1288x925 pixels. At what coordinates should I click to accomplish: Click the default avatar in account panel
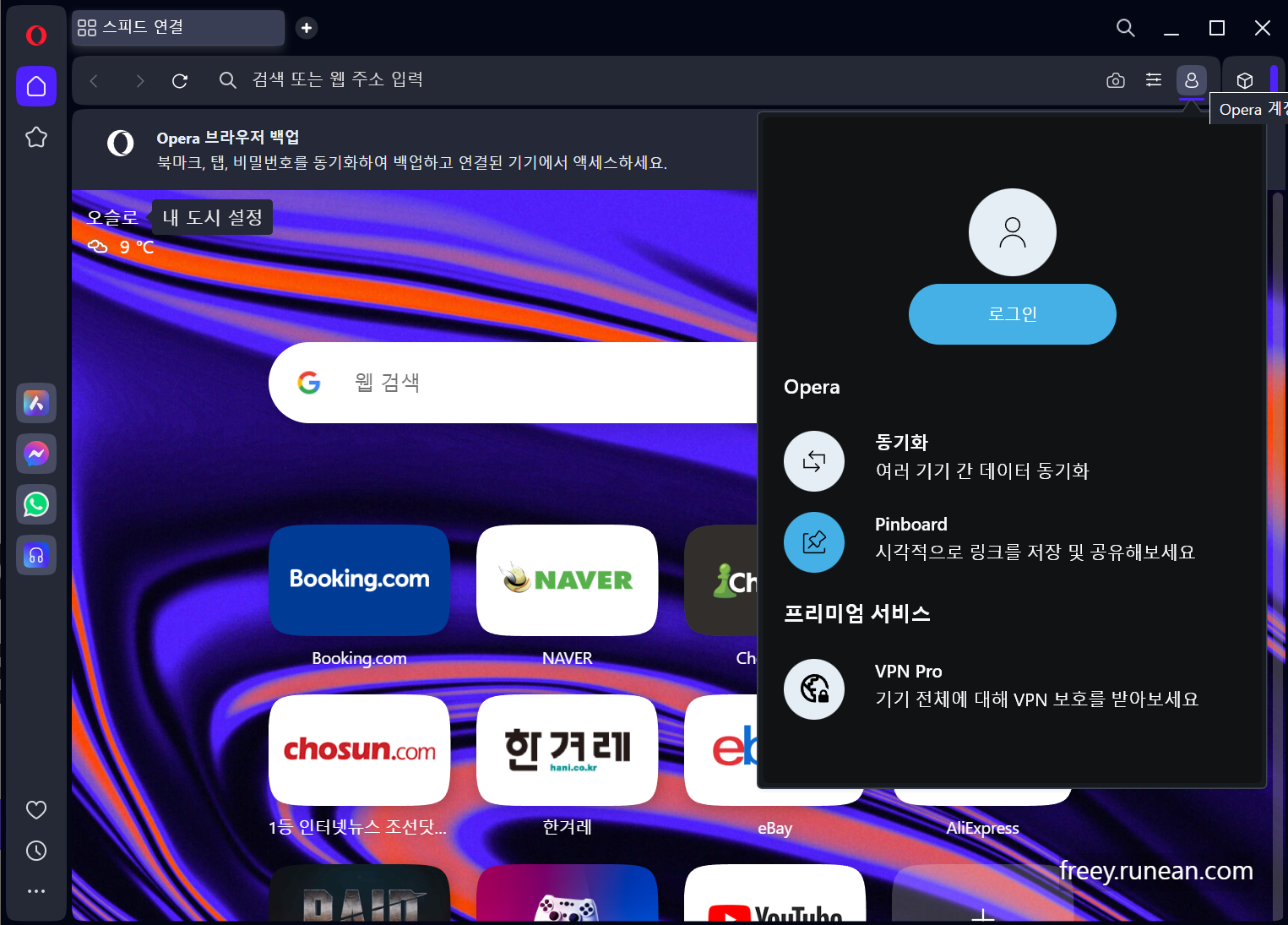[x=1013, y=232]
